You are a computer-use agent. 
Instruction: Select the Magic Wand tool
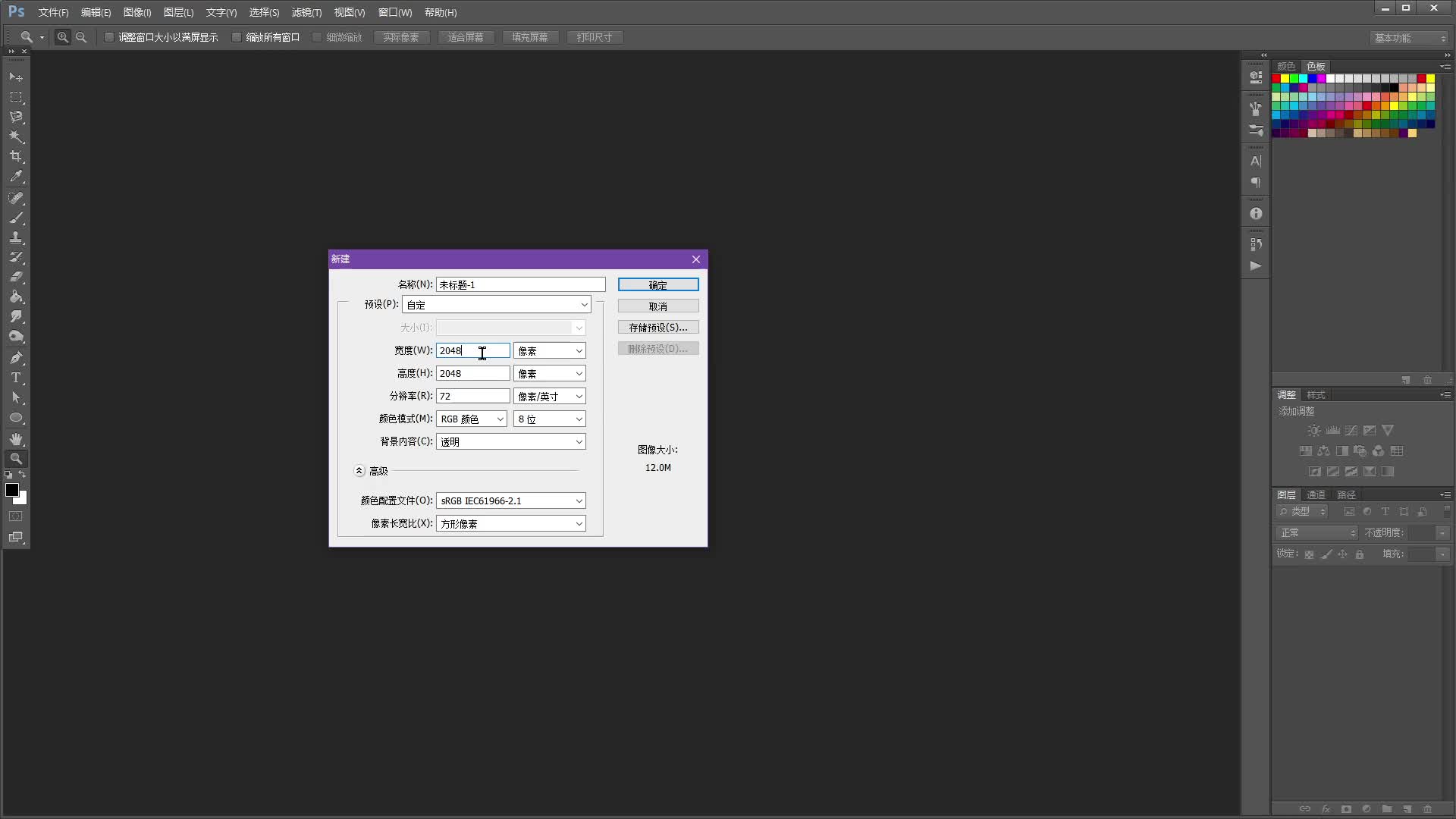point(16,136)
